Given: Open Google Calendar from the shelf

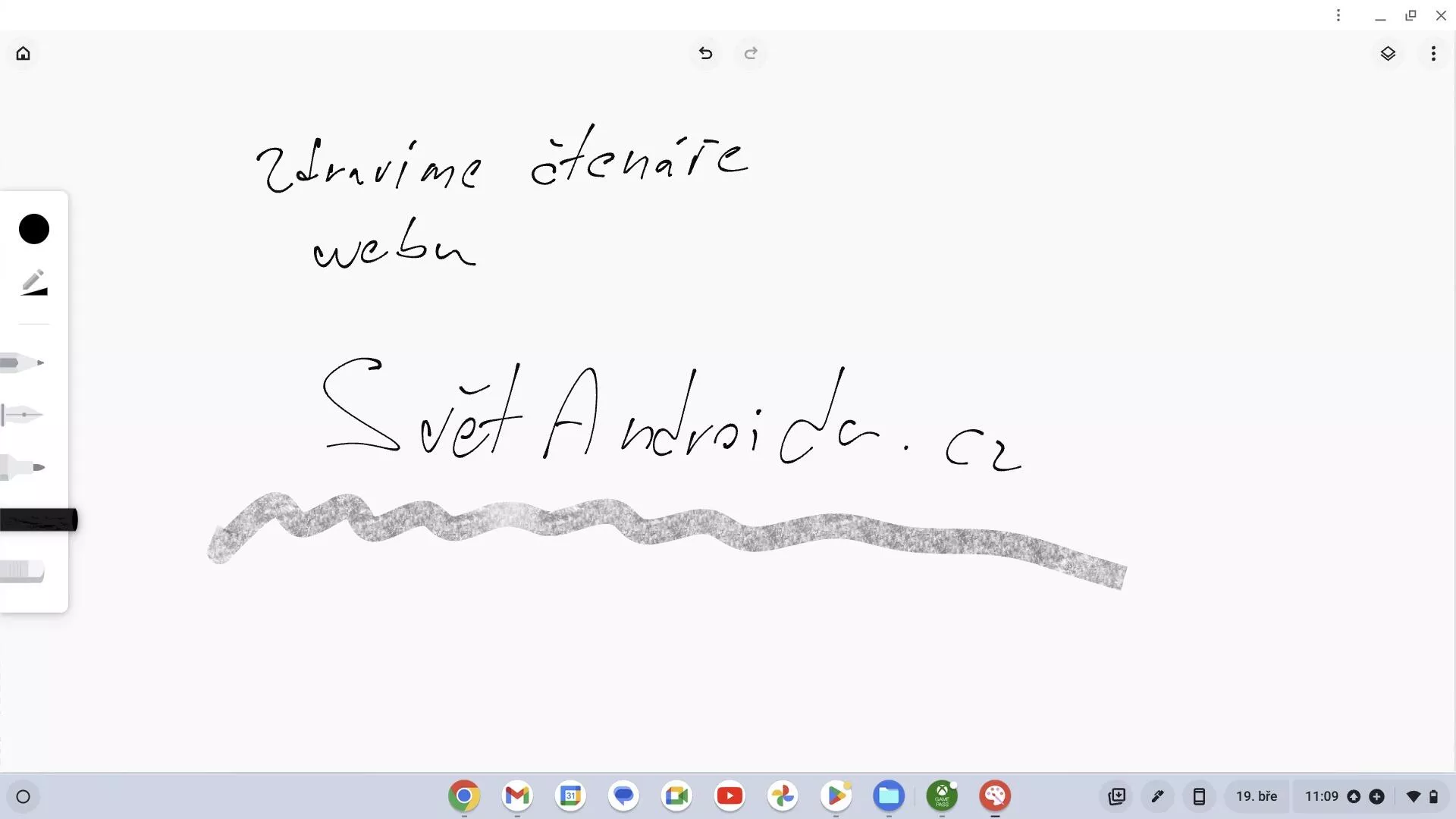Looking at the screenshot, I should (x=570, y=796).
